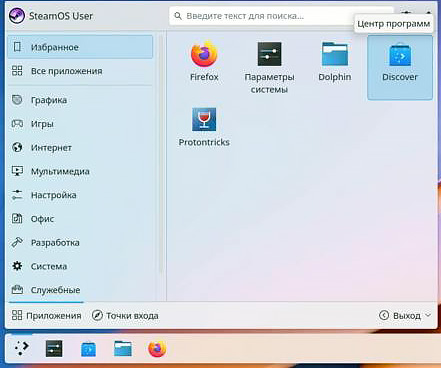441x368 pixels.
Task: Select the Графика category
Action: pos(80,100)
